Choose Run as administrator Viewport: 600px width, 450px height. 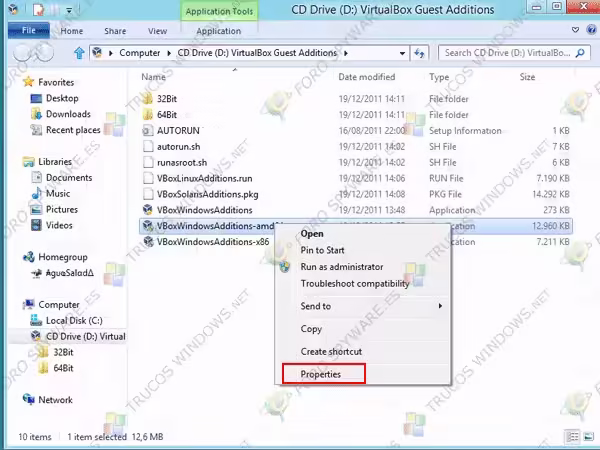tap(342, 267)
